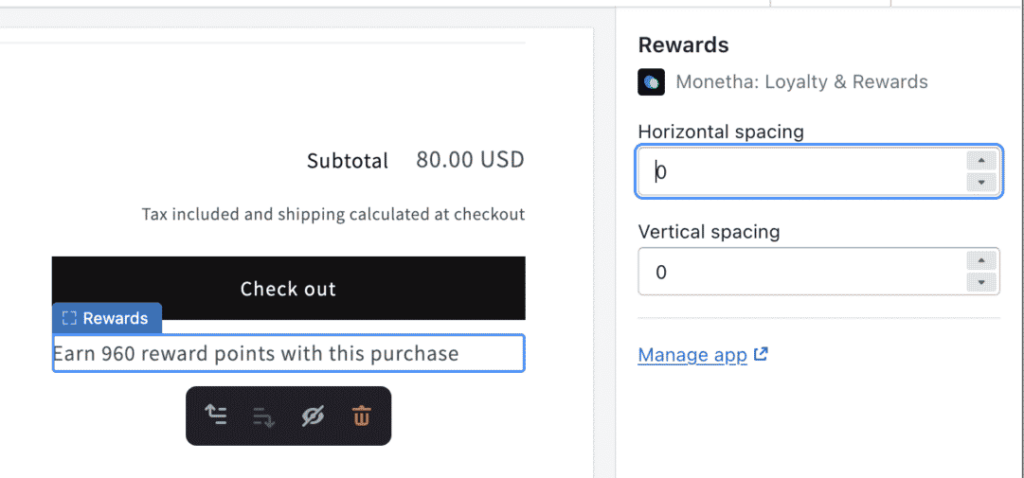Click the external link icon beside Manage app
The width and height of the screenshot is (1024, 478).
tap(760, 355)
